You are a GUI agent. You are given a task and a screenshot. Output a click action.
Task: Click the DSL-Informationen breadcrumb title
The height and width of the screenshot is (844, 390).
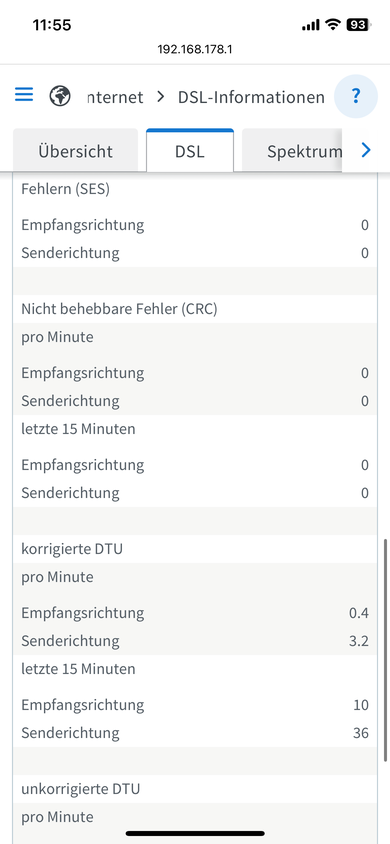click(251, 97)
